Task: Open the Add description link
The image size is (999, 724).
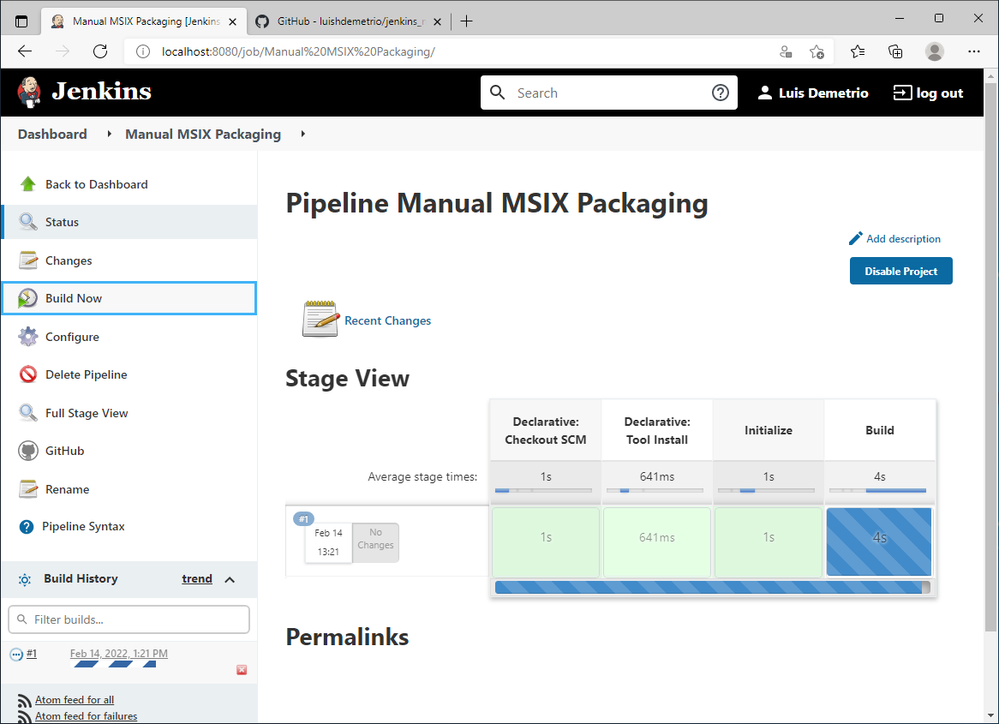Action: (902, 239)
